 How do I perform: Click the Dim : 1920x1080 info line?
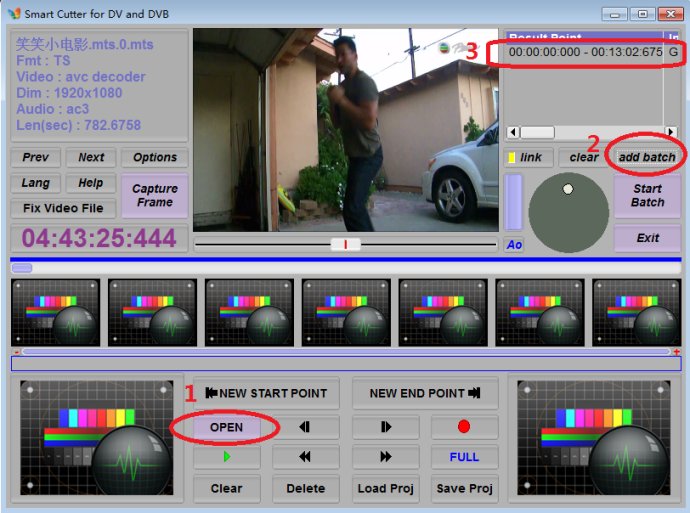(x=69, y=93)
